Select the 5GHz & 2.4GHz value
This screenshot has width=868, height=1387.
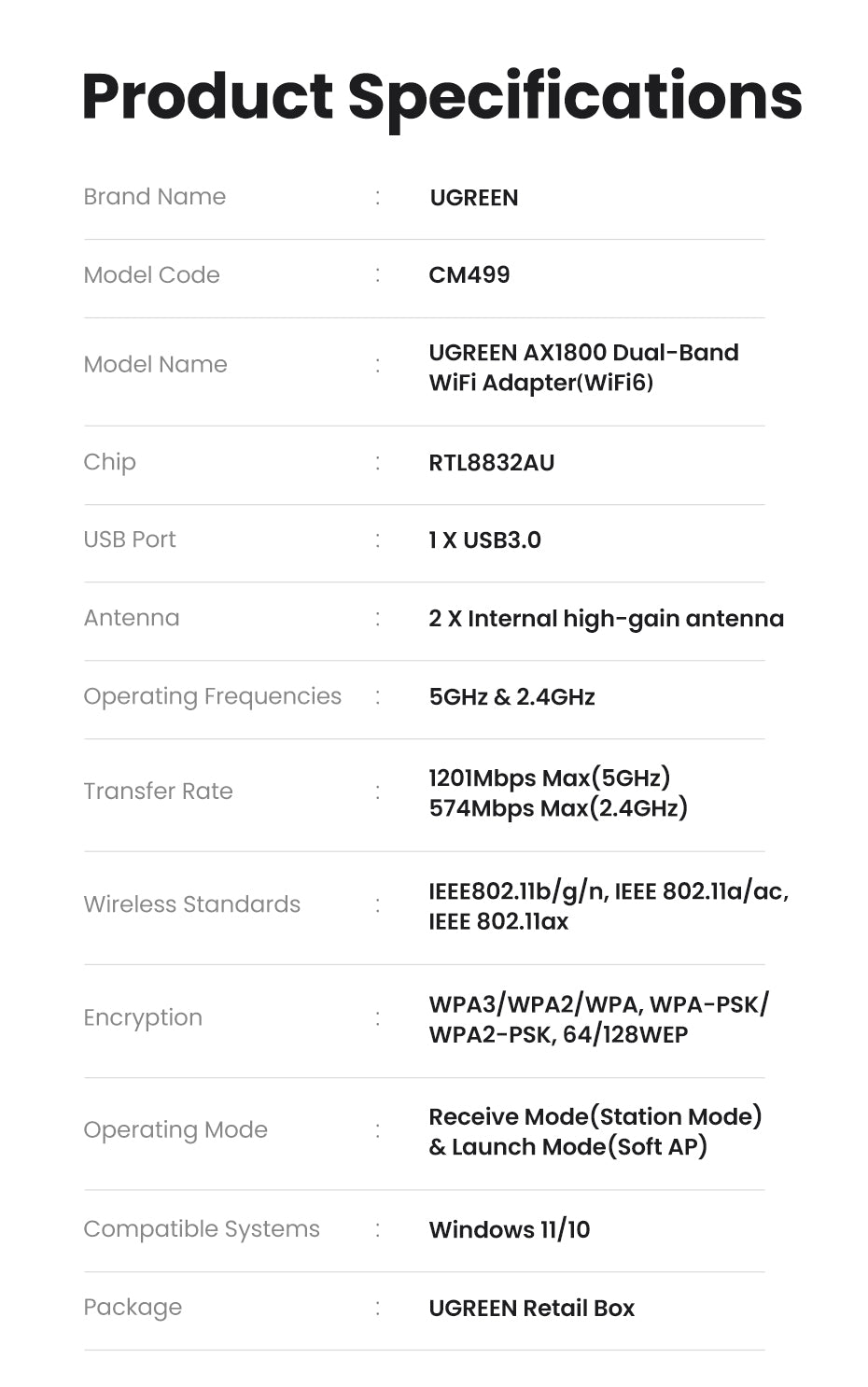511,697
